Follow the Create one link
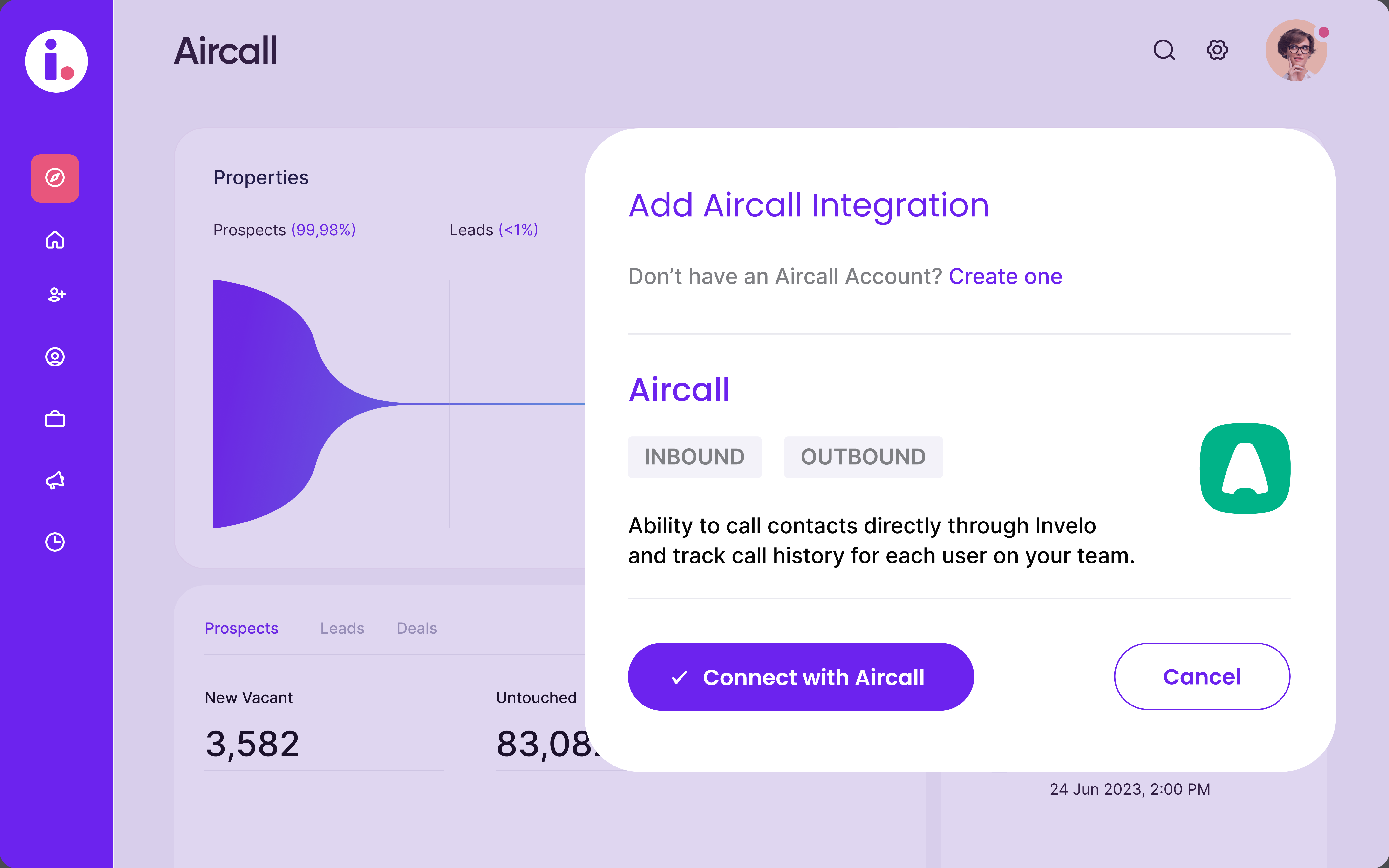Screen dimensions: 1389x868 [x=1005, y=277]
